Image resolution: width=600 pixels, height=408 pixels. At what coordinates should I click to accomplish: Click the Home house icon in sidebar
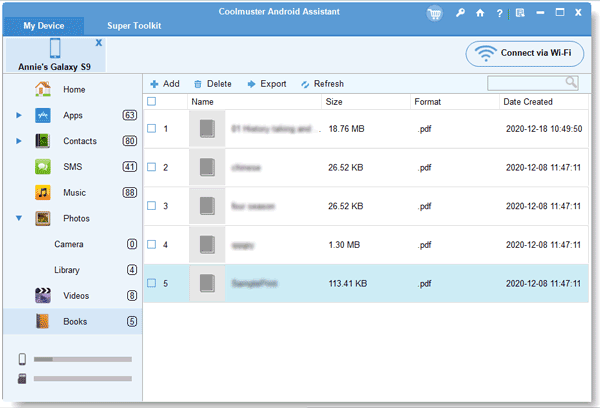[x=43, y=89]
